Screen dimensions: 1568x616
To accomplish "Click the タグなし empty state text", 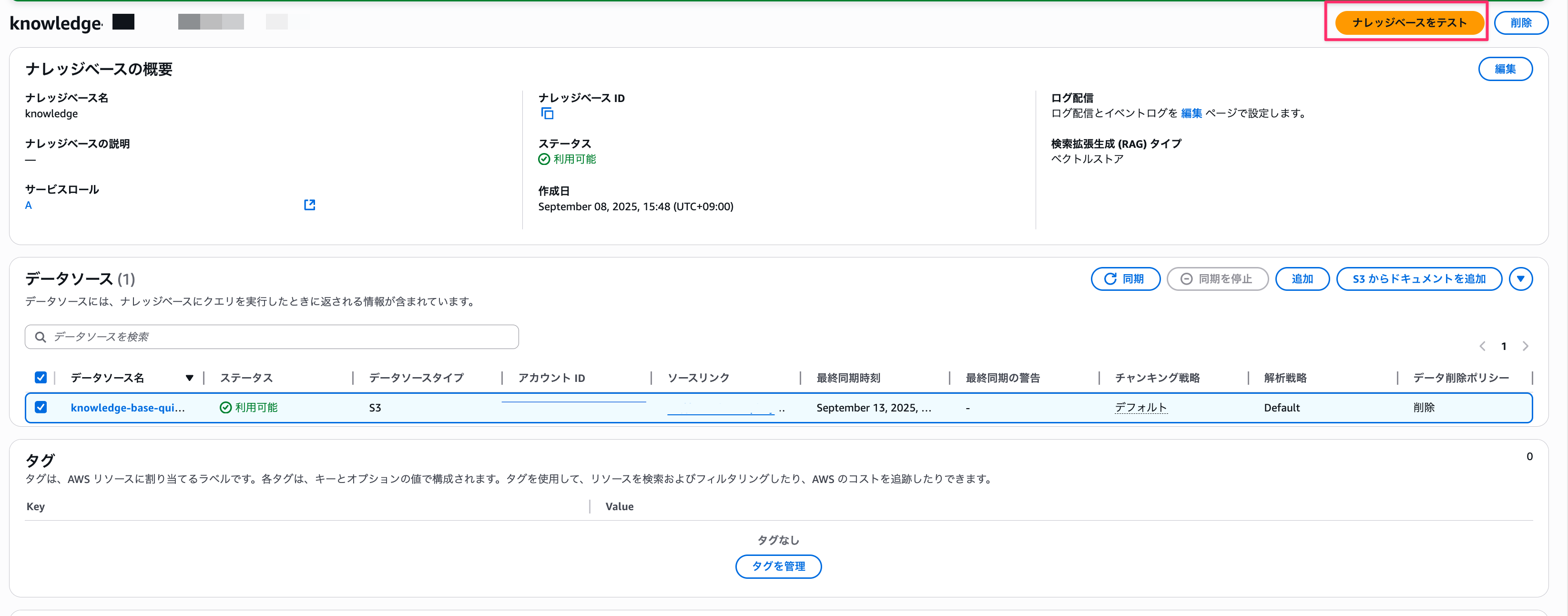I will click(x=778, y=540).
